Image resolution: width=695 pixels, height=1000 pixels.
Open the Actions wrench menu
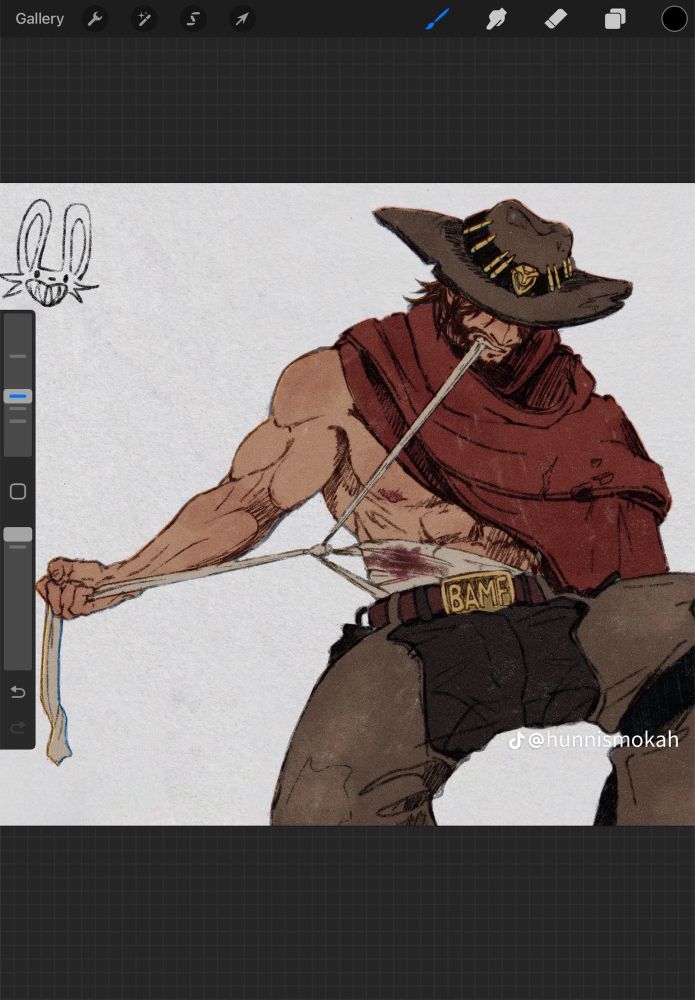(x=95, y=19)
